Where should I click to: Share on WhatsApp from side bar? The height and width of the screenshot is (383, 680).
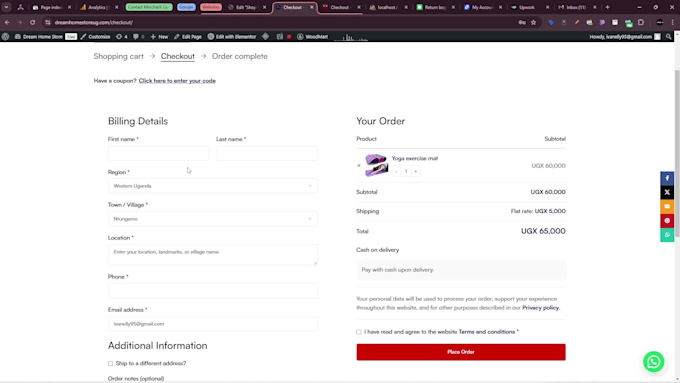[x=667, y=235]
